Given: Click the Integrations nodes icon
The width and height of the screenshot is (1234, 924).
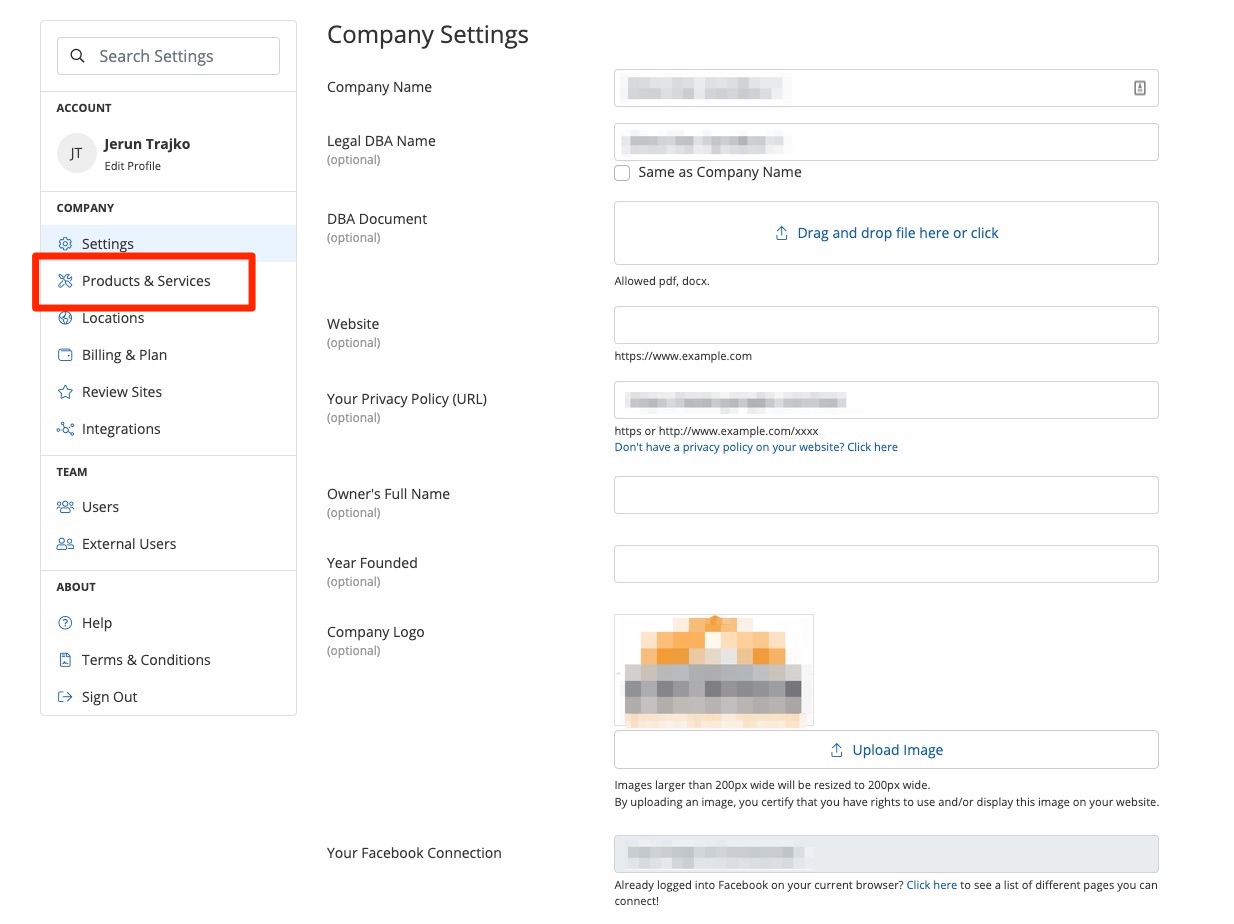Looking at the screenshot, I should point(65,429).
